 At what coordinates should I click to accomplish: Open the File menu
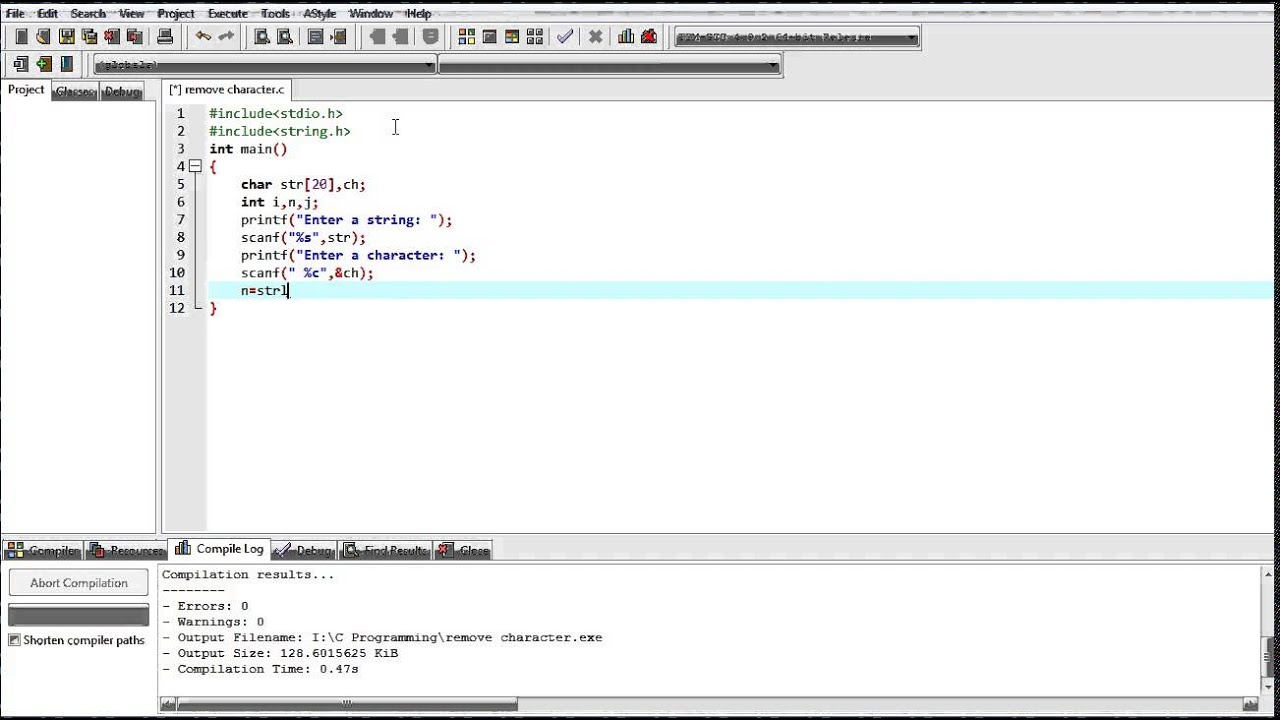tap(15, 13)
